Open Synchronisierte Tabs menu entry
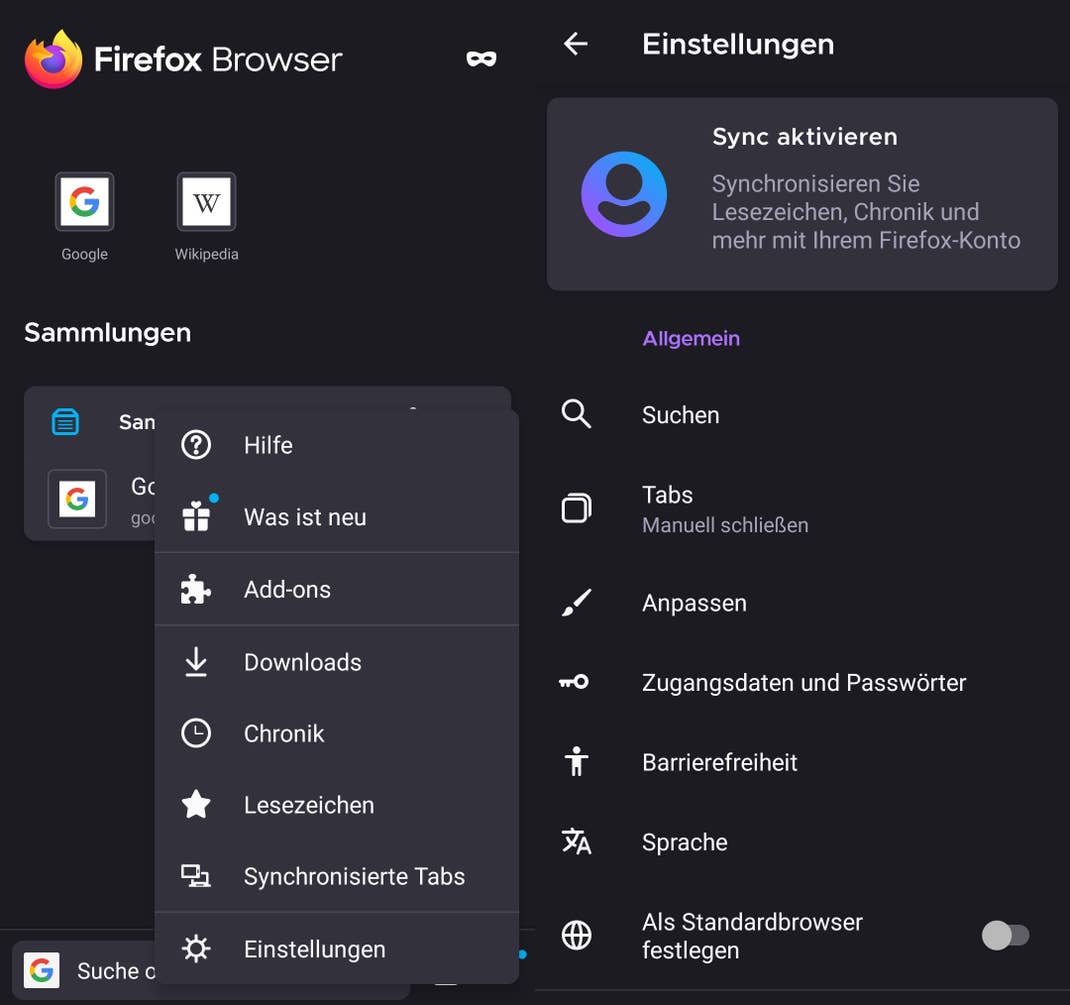The width and height of the screenshot is (1070, 1005). point(354,876)
